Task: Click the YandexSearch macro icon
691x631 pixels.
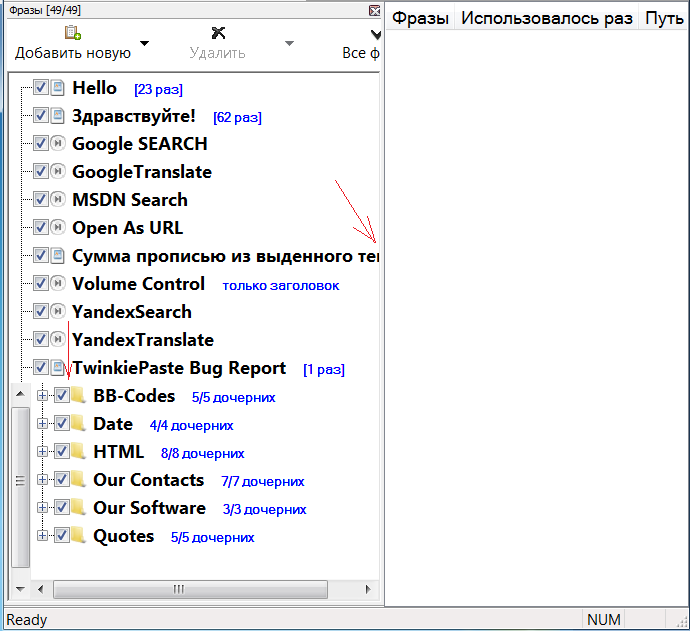Action: (57, 312)
